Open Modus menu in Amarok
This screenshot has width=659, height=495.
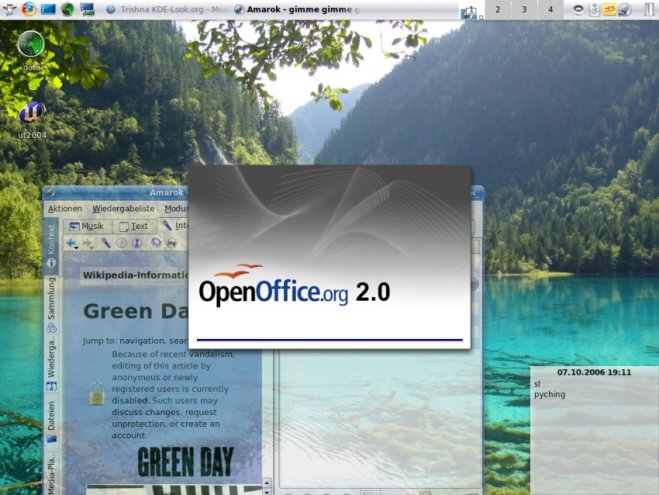(x=176, y=208)
